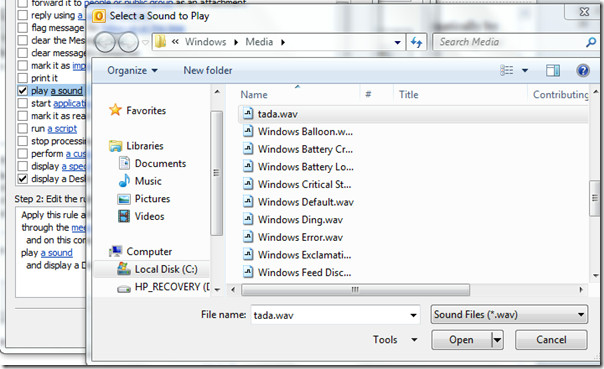
Task: Check the reply using checkbox in Rules window
Action: coord(23,15)
